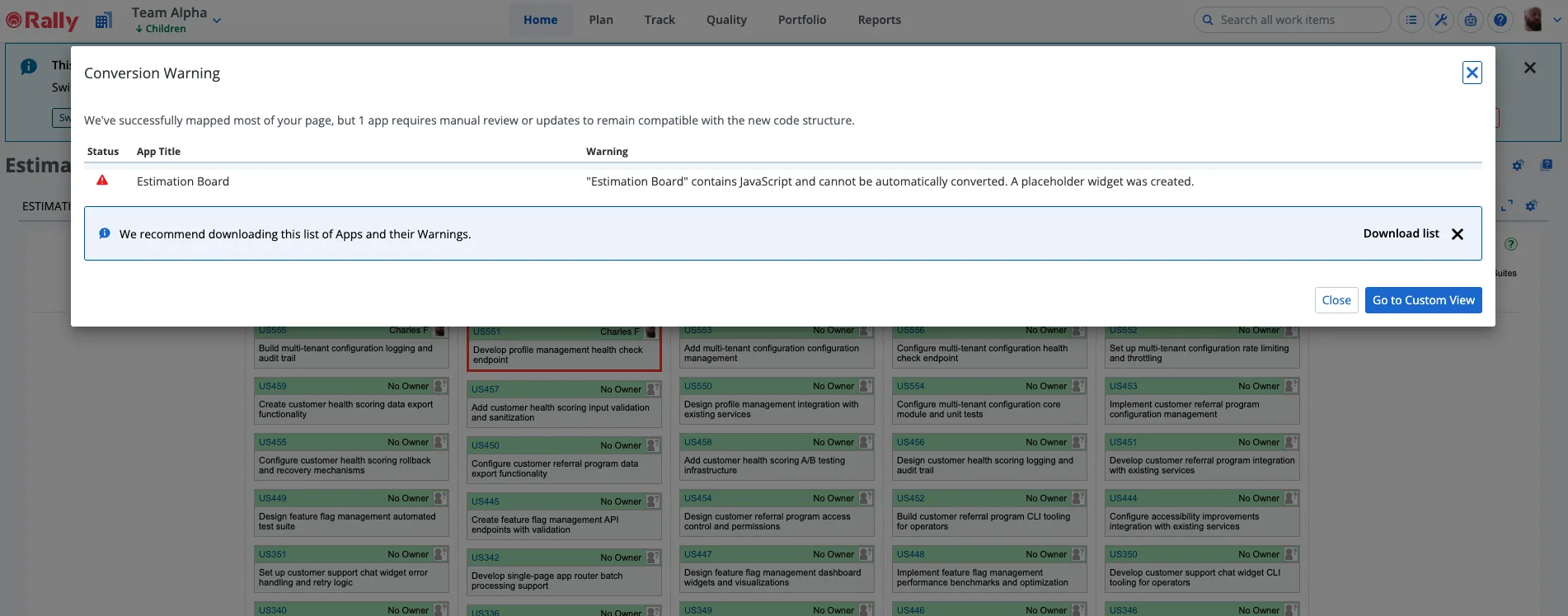Expand the Team Alpha project dropdown
This screenshot has width=1568, height=616.
tap(217, 21)
